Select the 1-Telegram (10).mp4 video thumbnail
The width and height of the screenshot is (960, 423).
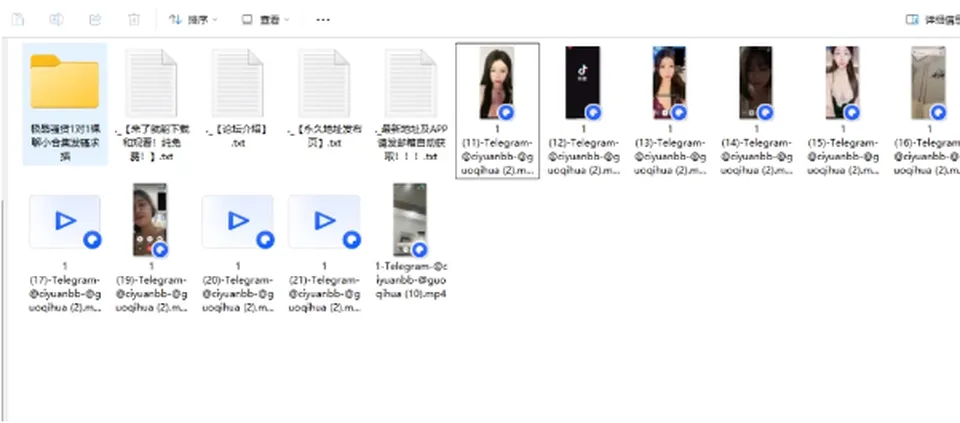pos(410,219)
